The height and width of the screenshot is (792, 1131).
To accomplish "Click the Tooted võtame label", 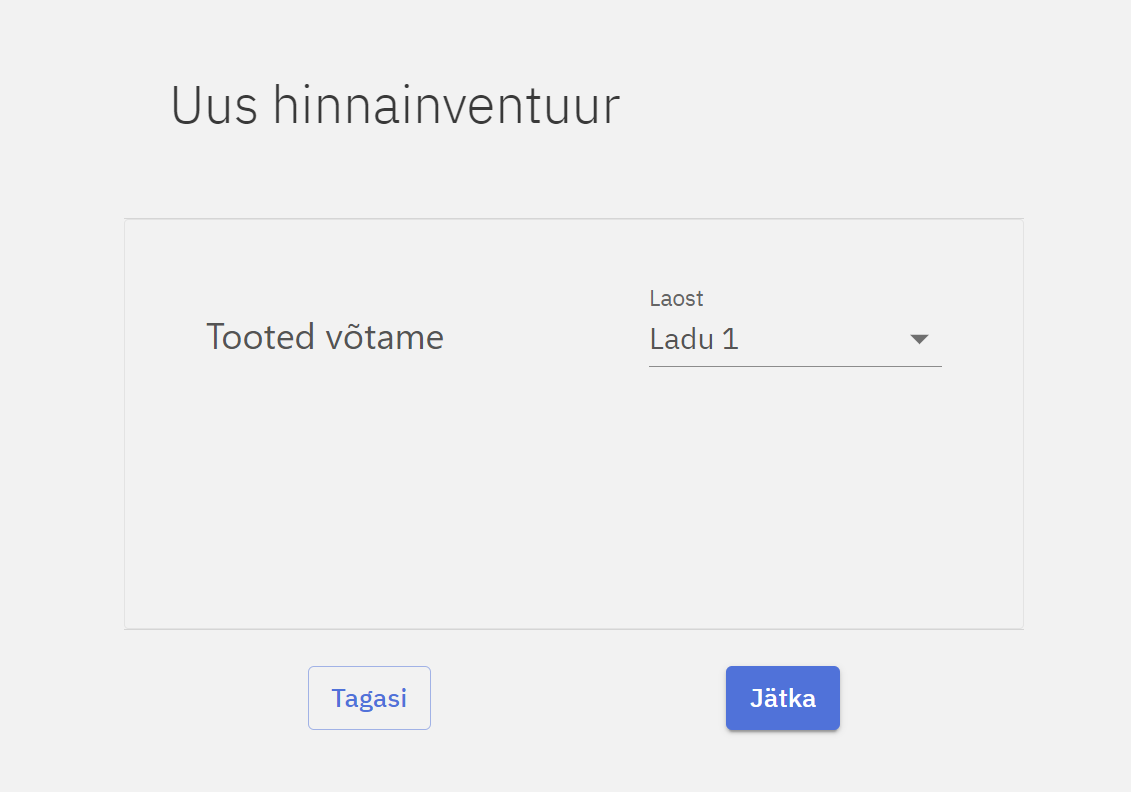I will click(324, 337).
